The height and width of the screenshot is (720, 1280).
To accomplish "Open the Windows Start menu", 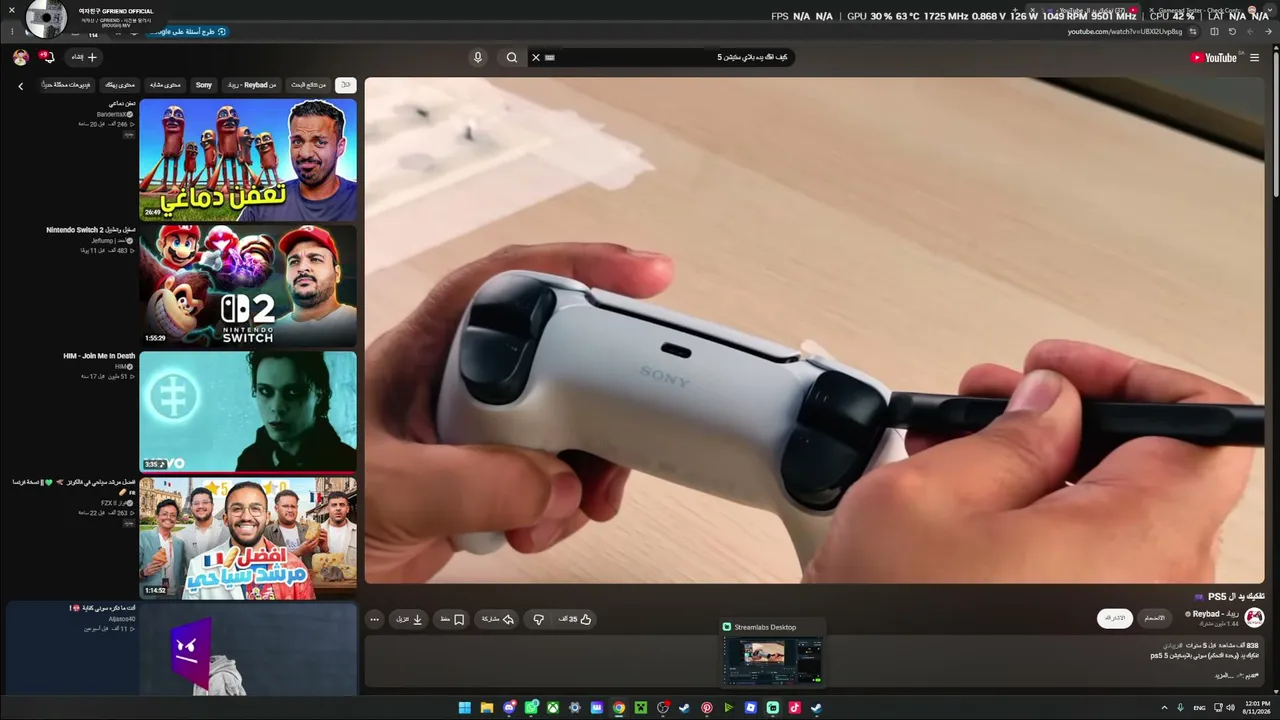I will point(465,708).
